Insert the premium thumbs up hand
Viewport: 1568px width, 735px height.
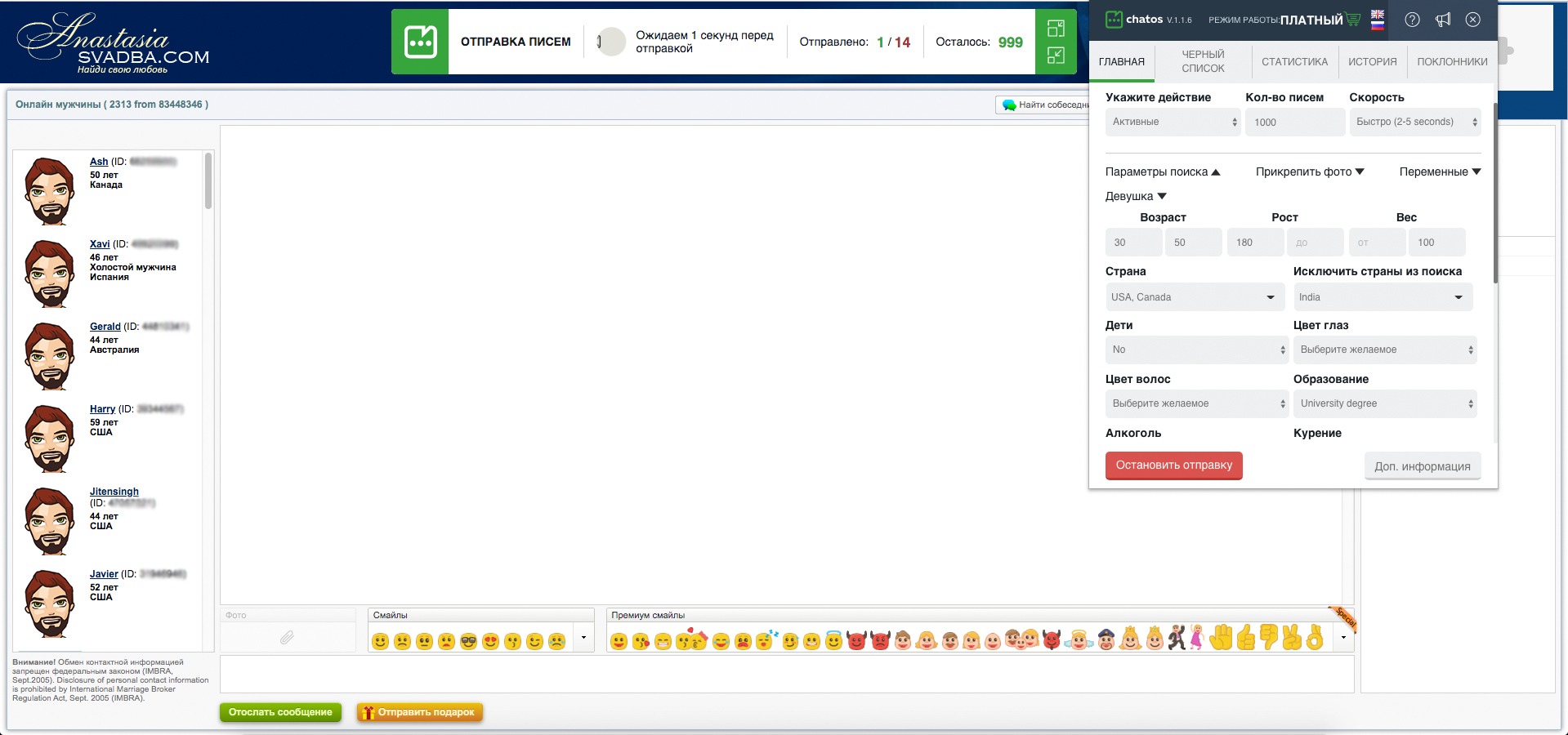click(1245, 637)
